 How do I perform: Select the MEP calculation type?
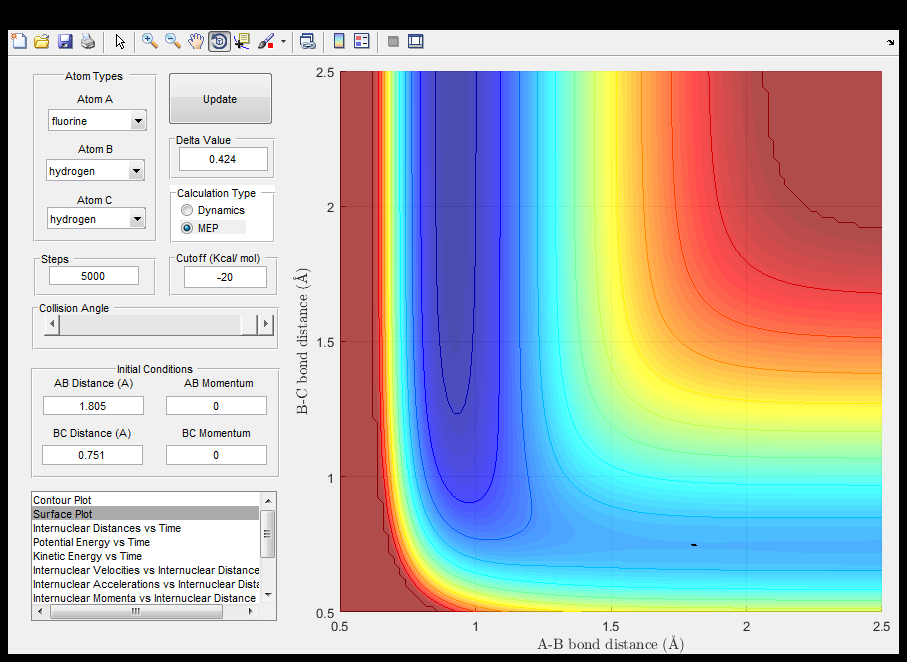[x=186, y=228]
